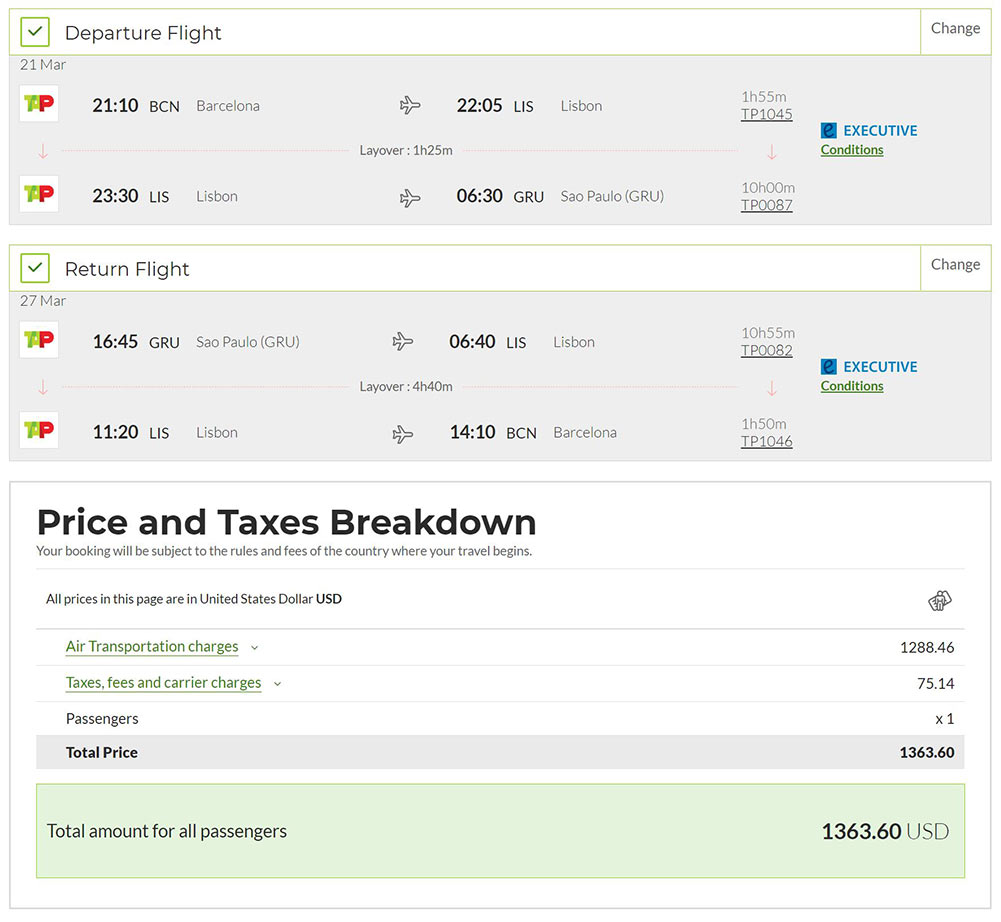Open flight TP0082 details link
1001x922 pixels.
(x=766, y=351)
